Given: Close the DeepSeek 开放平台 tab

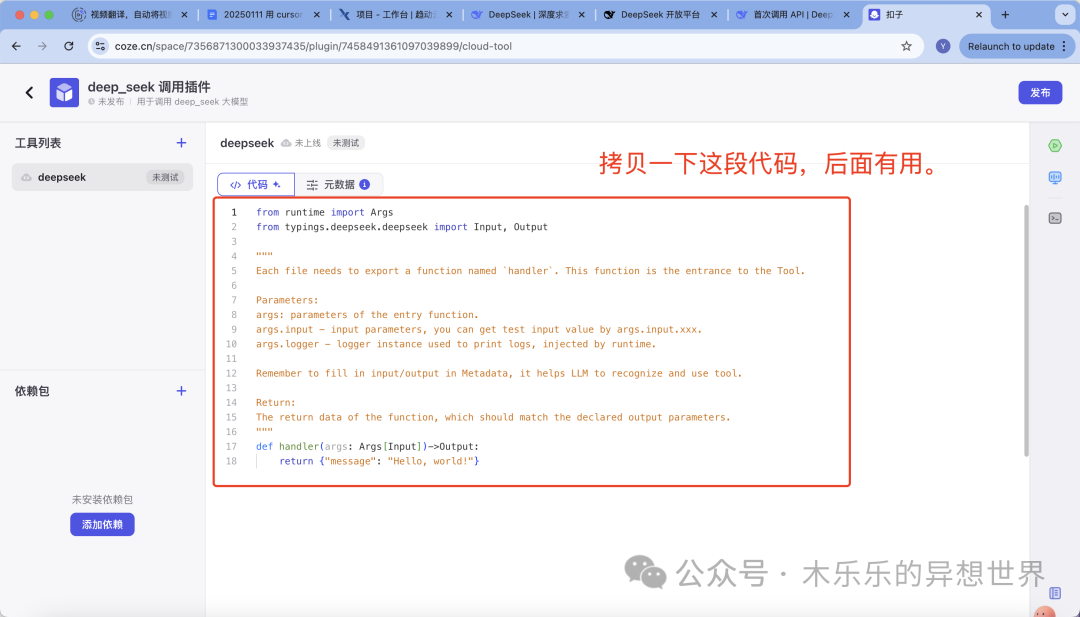Looking at the screenshot, I should (x=714, y=14).
